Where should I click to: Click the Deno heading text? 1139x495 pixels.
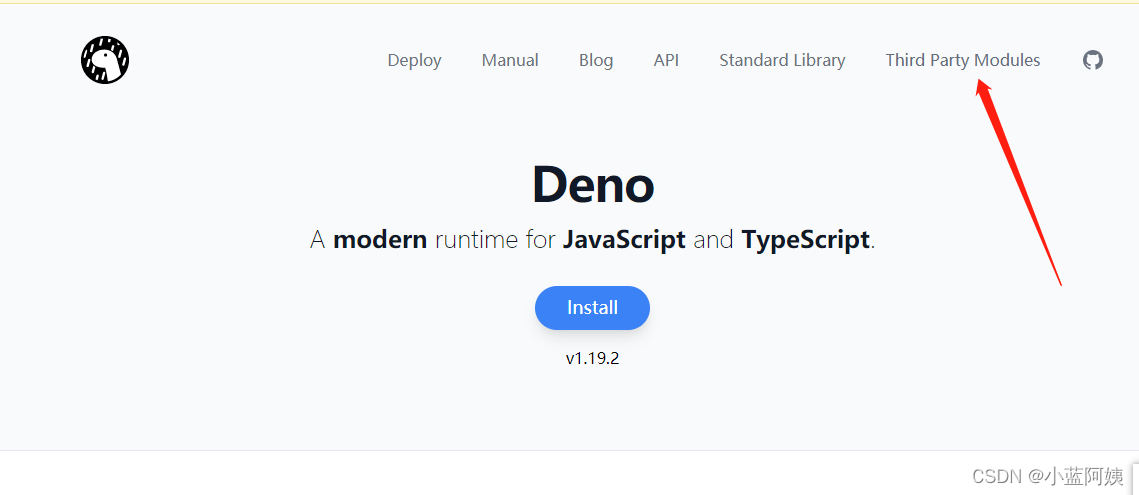(x=593, y=185)
